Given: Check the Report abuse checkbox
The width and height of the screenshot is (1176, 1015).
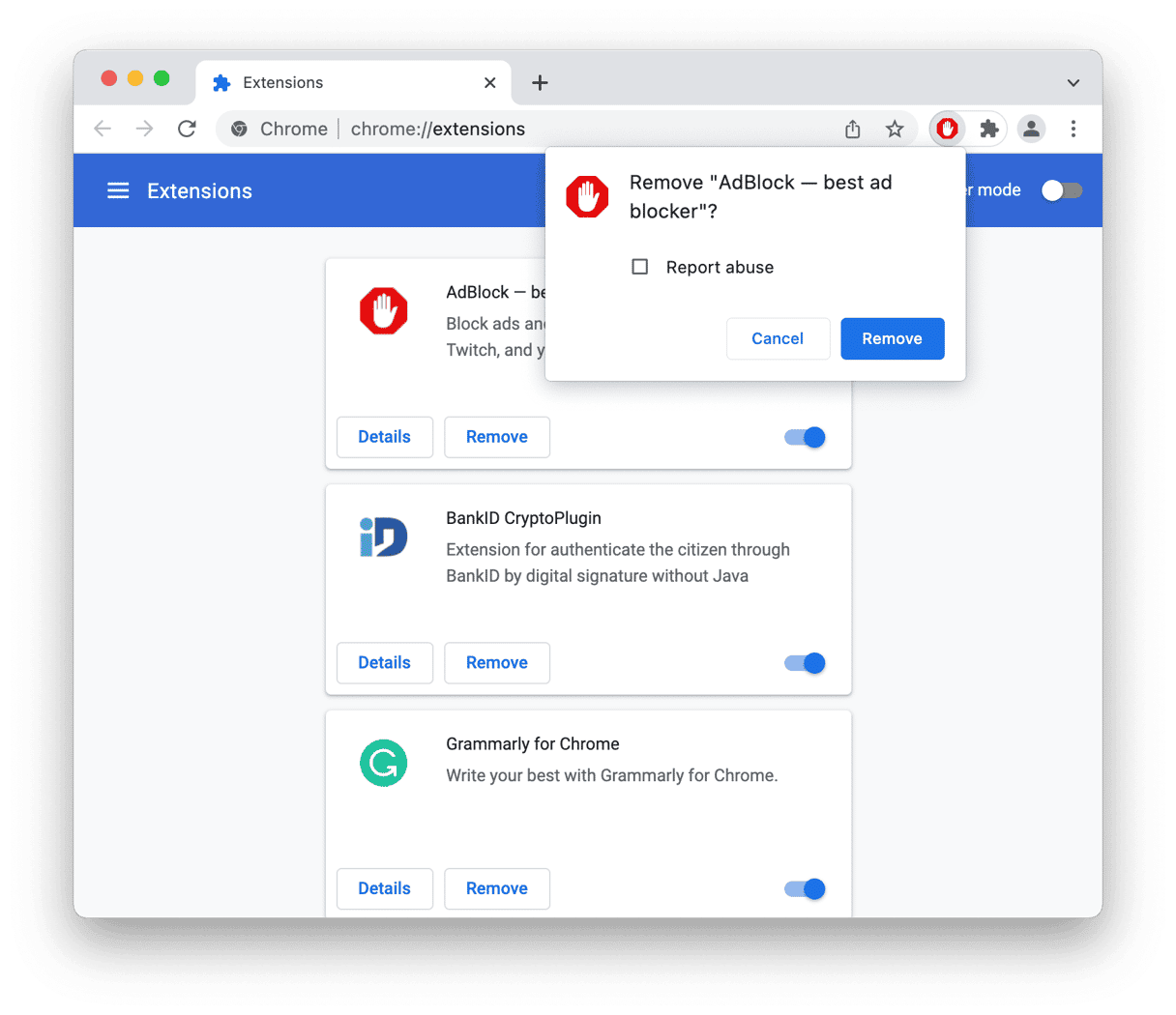Looking at the screenshot, I should tap(639, 267).
